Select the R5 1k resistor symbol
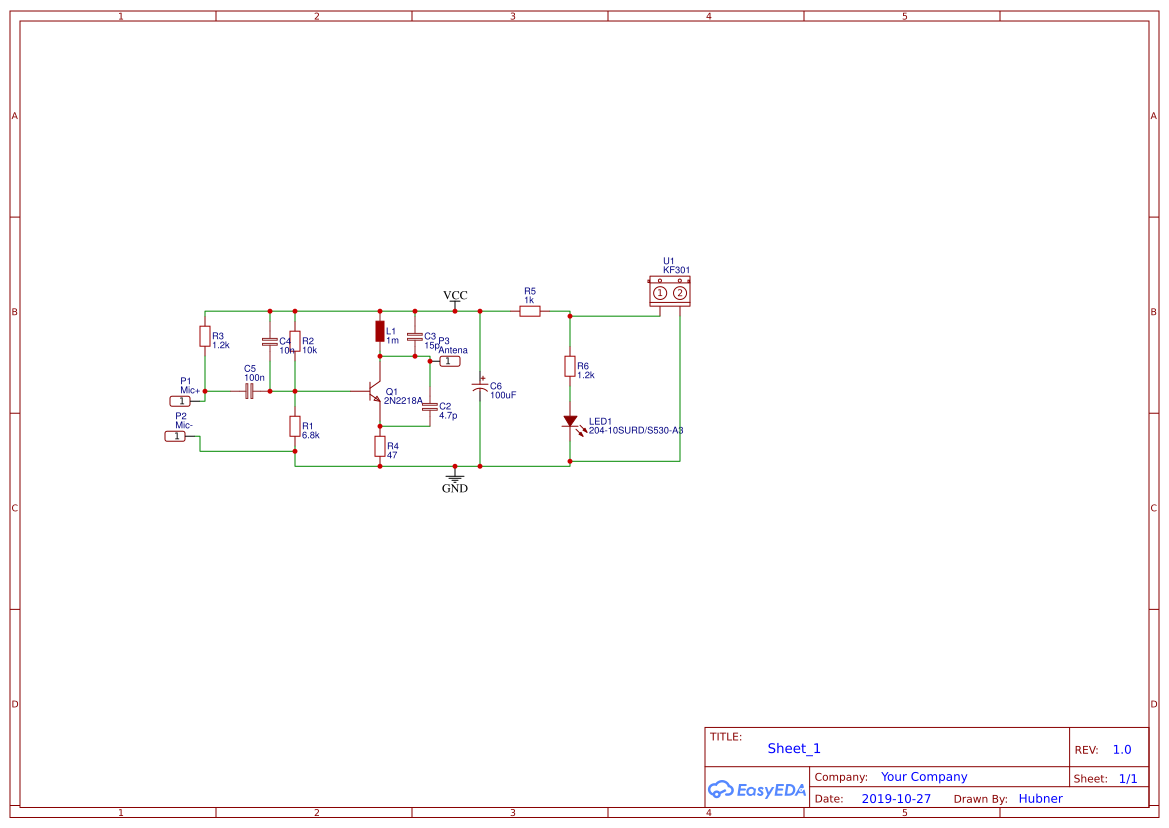 530,311
